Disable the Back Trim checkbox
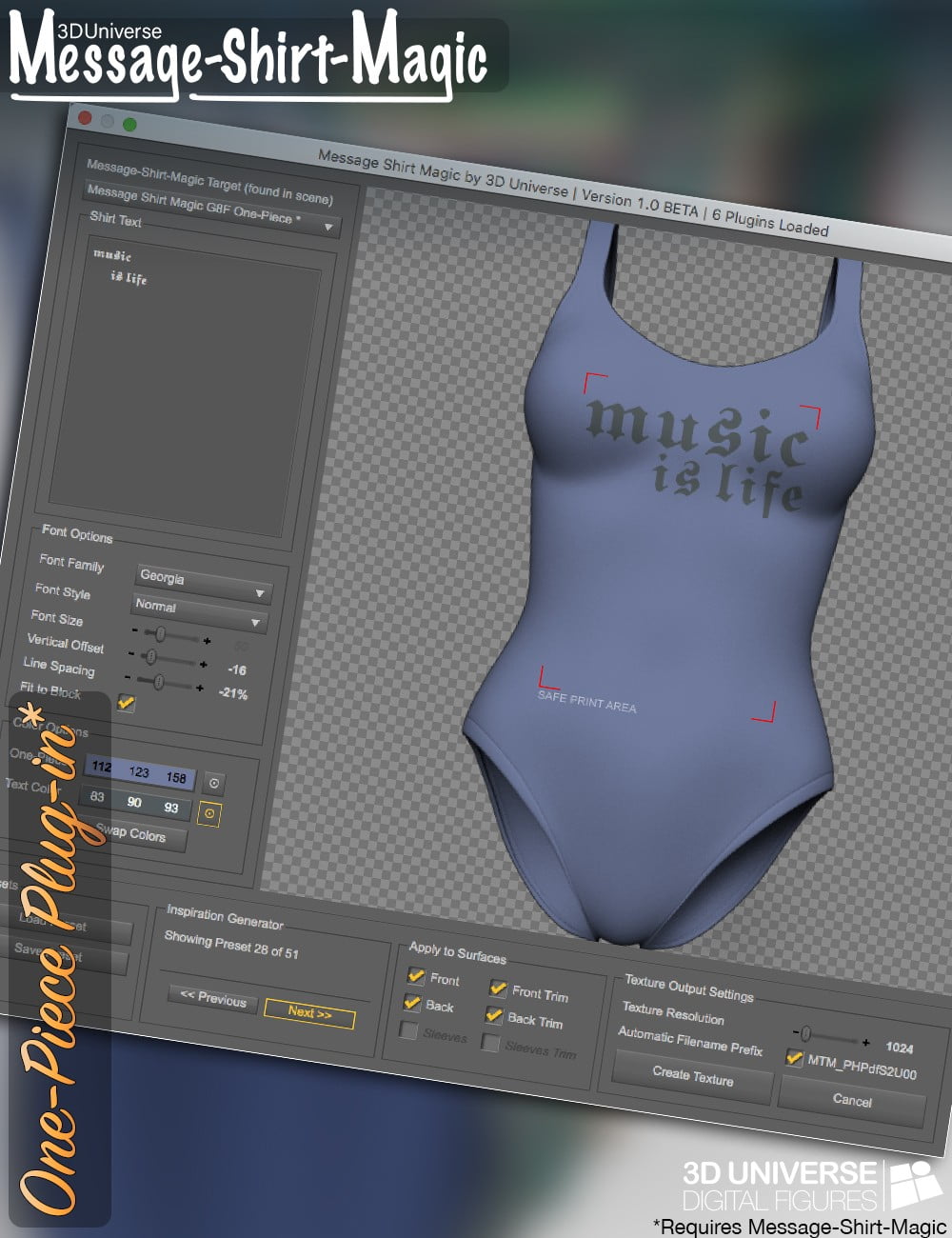The image size is (952, 1238). 493,1014
